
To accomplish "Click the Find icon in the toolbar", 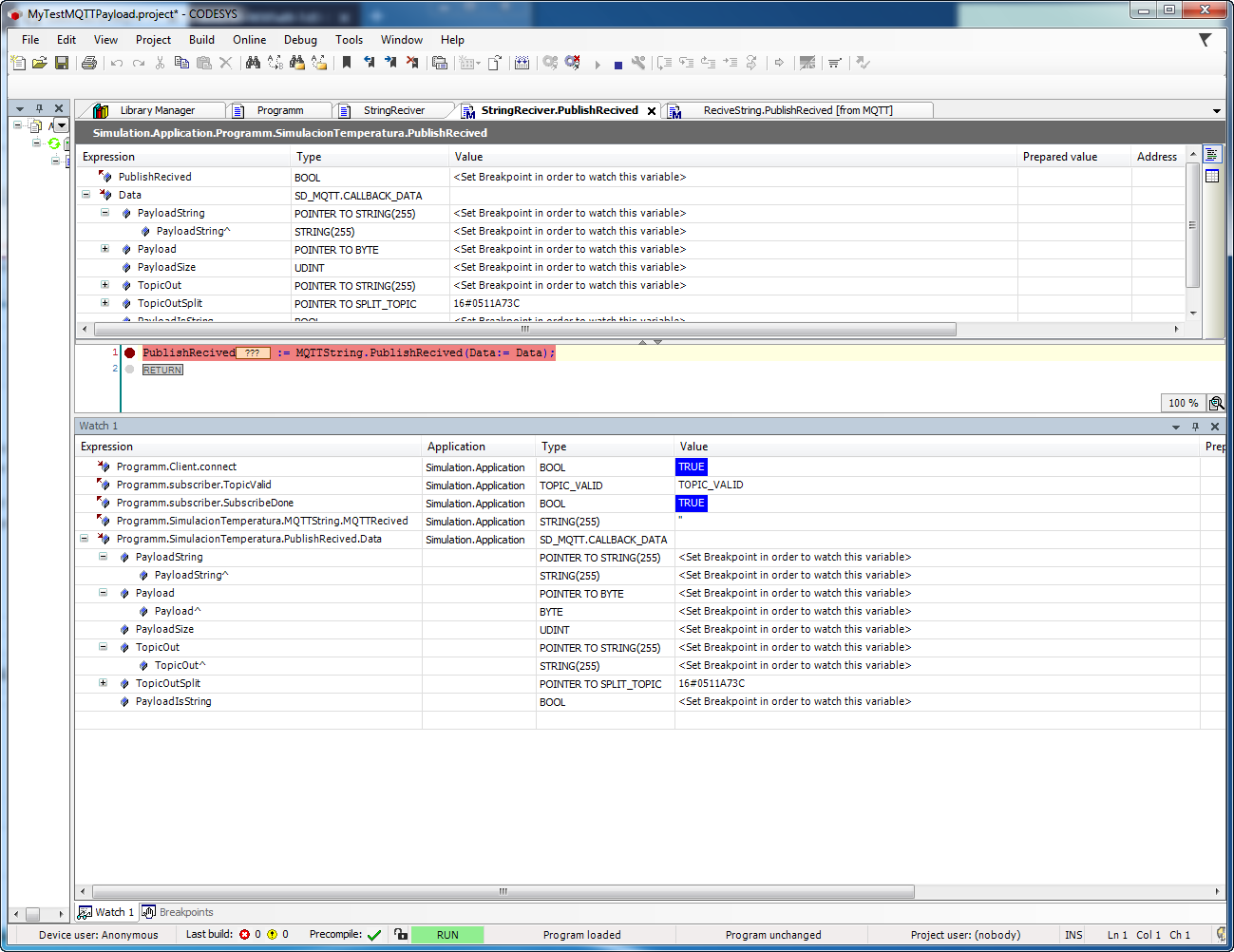I will pyautogui.click(x=252, y=63).
